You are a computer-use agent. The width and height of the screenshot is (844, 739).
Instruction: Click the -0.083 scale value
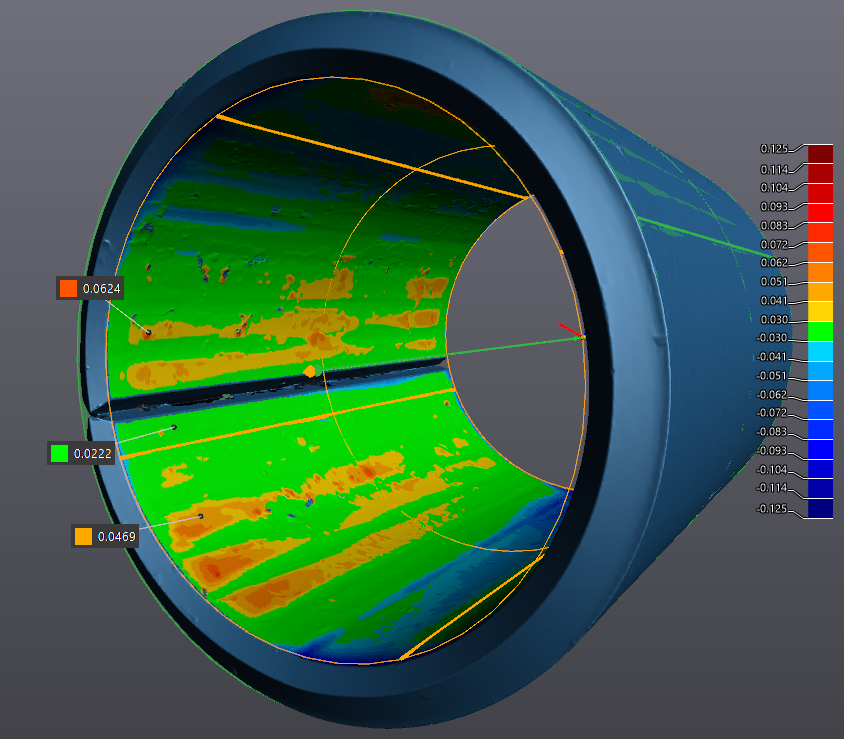[772, 432]
